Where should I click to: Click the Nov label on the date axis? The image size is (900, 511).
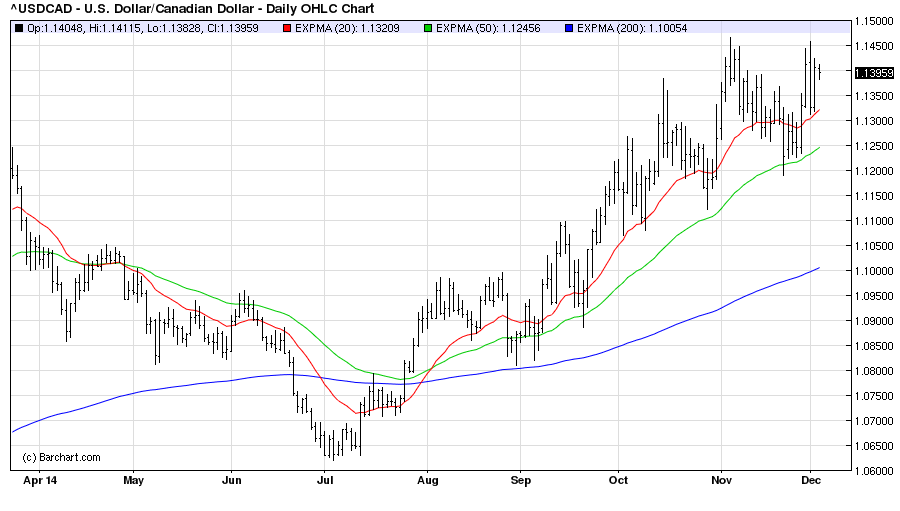(720, 480)
